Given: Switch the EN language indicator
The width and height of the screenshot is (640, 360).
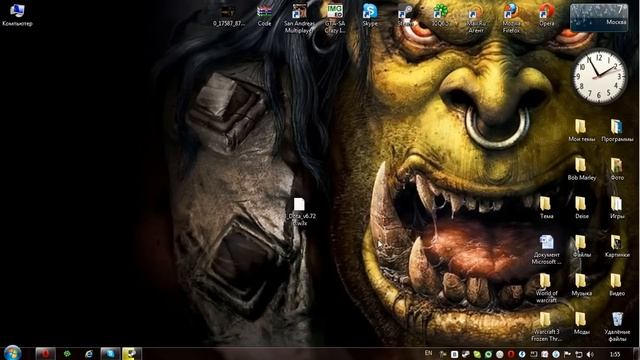Looking at the screenshot, I should coord(428,353).
